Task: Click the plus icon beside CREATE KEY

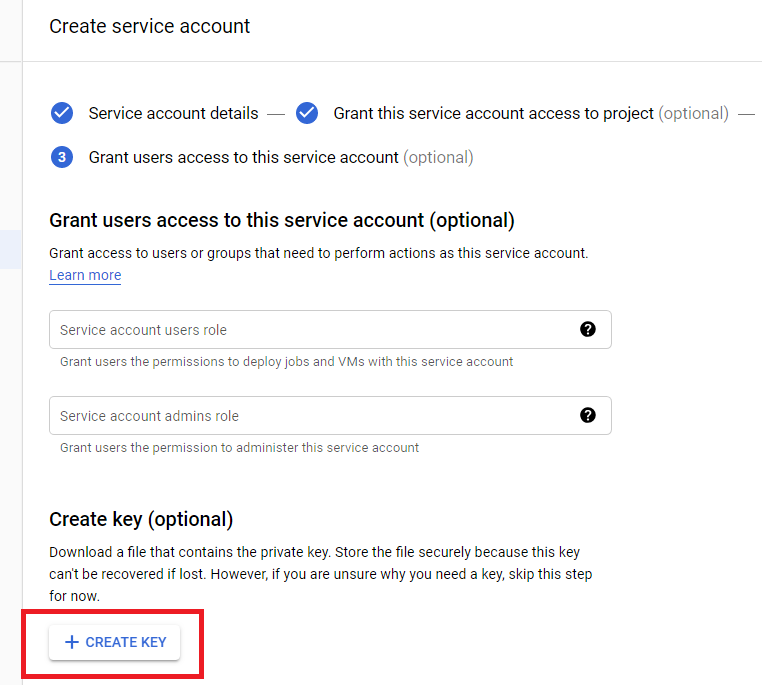Action: point(71,642)
